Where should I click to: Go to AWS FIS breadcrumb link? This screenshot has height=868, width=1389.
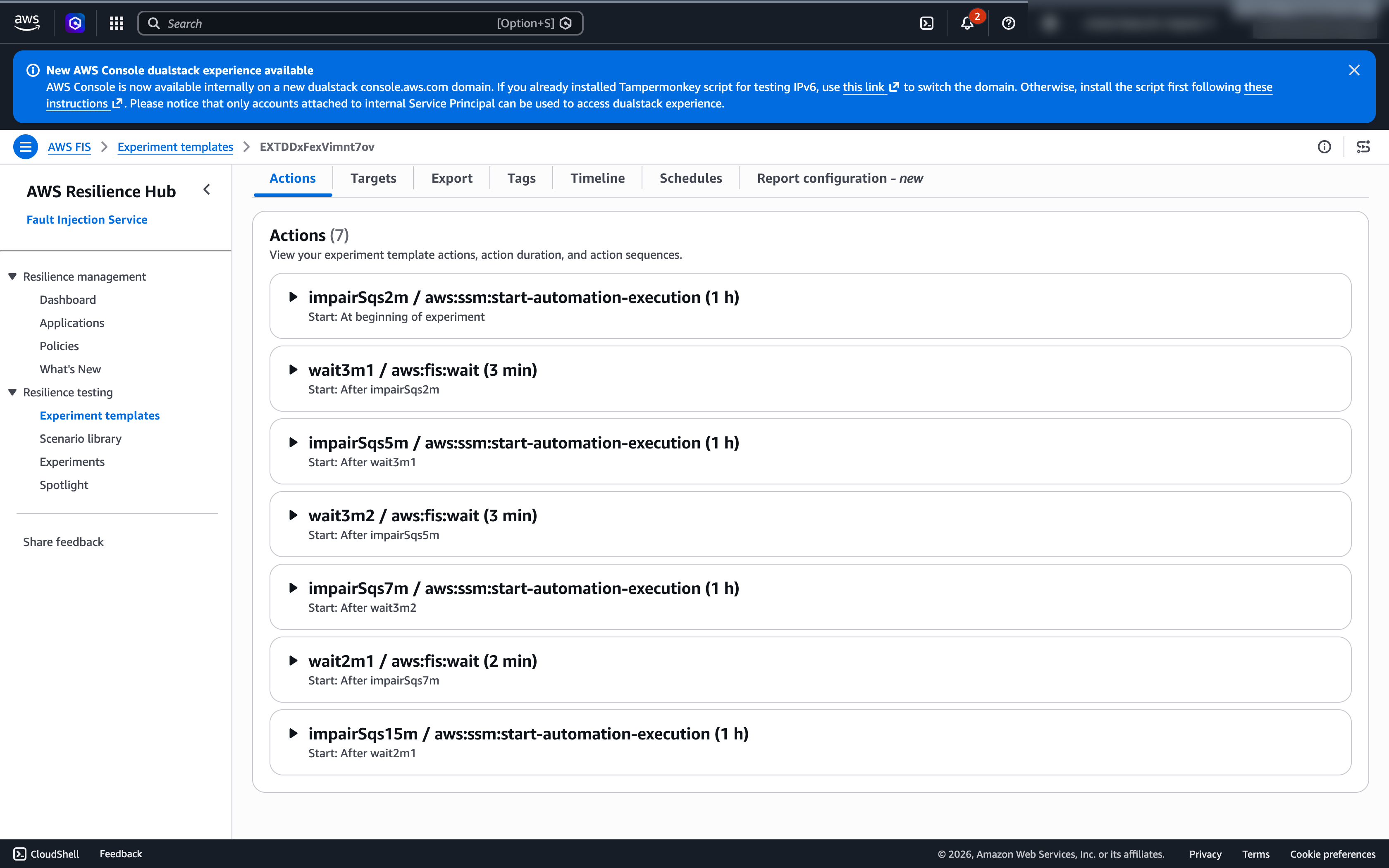pos(69,147)
